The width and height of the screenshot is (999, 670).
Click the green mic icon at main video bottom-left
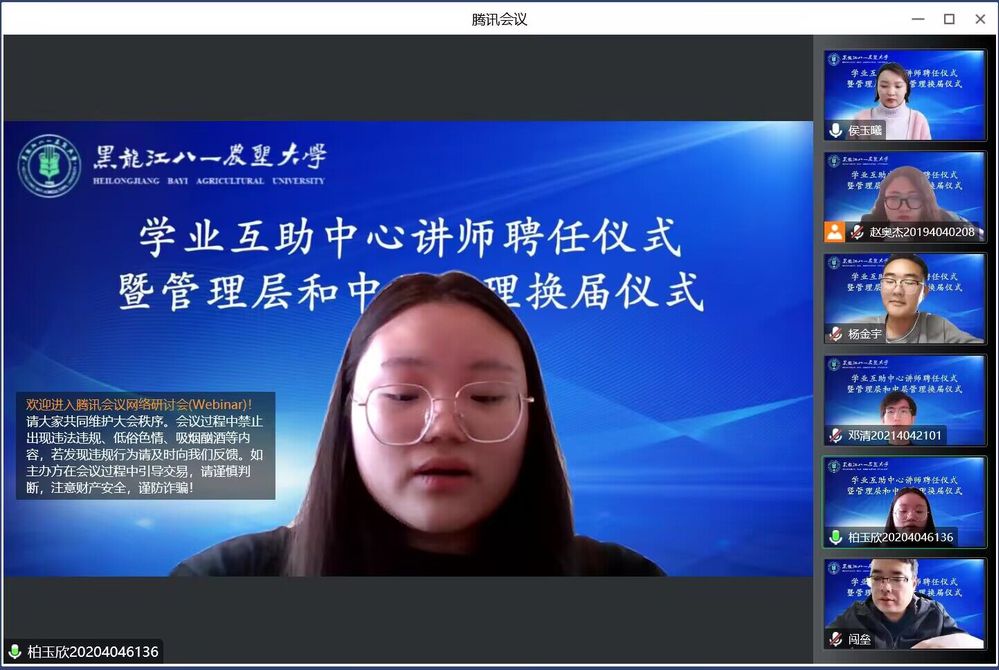(15, 652)
